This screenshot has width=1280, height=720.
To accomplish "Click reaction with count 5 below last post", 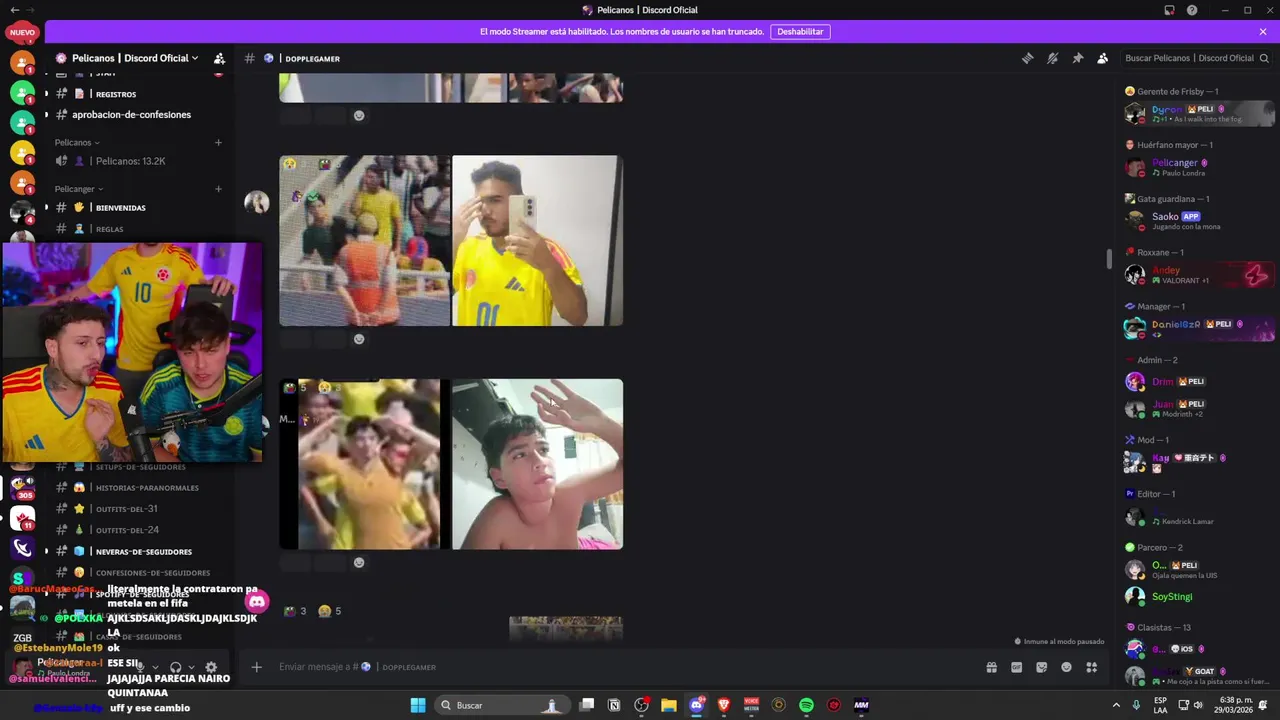I will pos(330,611).
